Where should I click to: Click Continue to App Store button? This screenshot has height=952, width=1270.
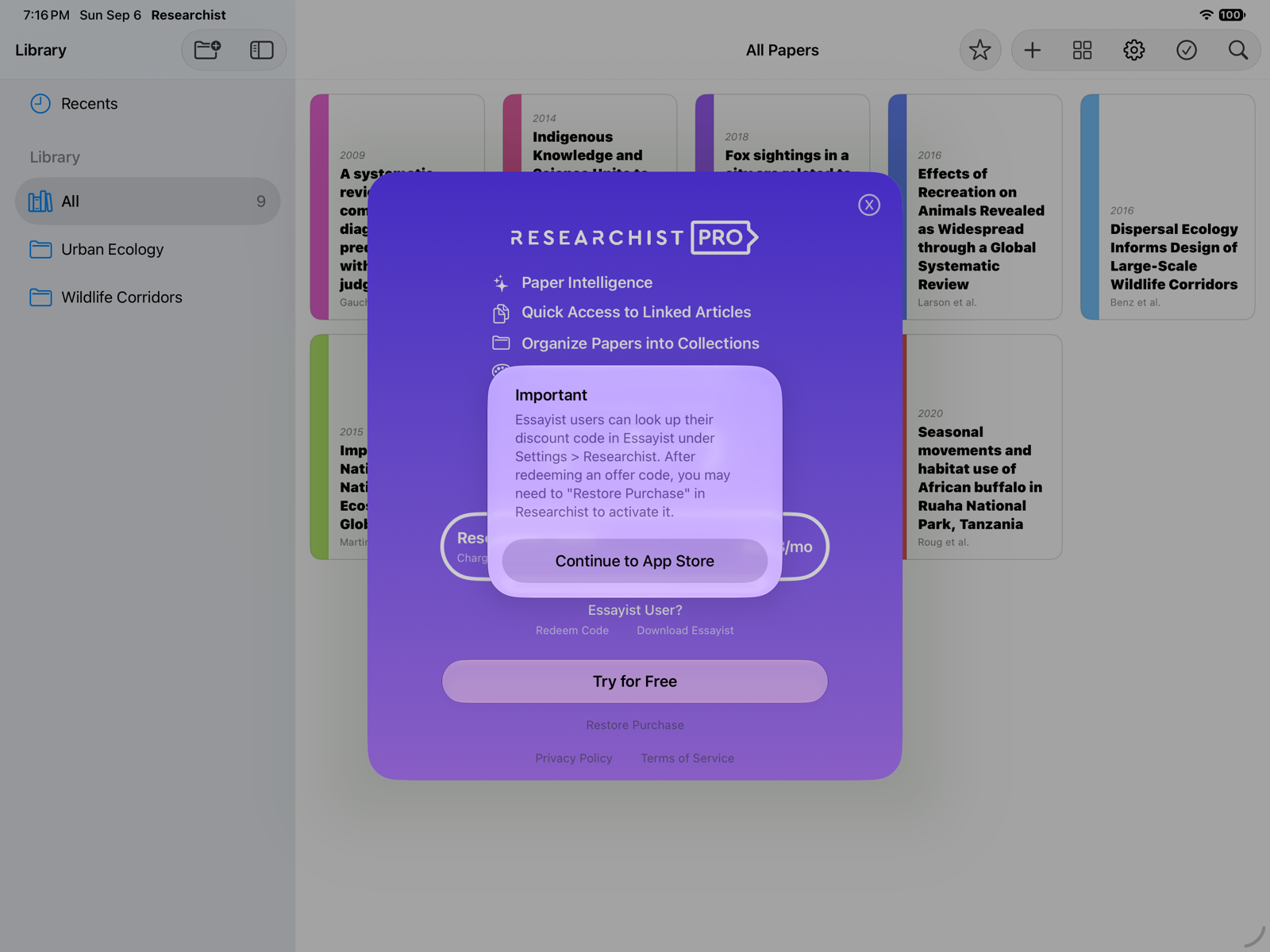[x=635, y=561]
